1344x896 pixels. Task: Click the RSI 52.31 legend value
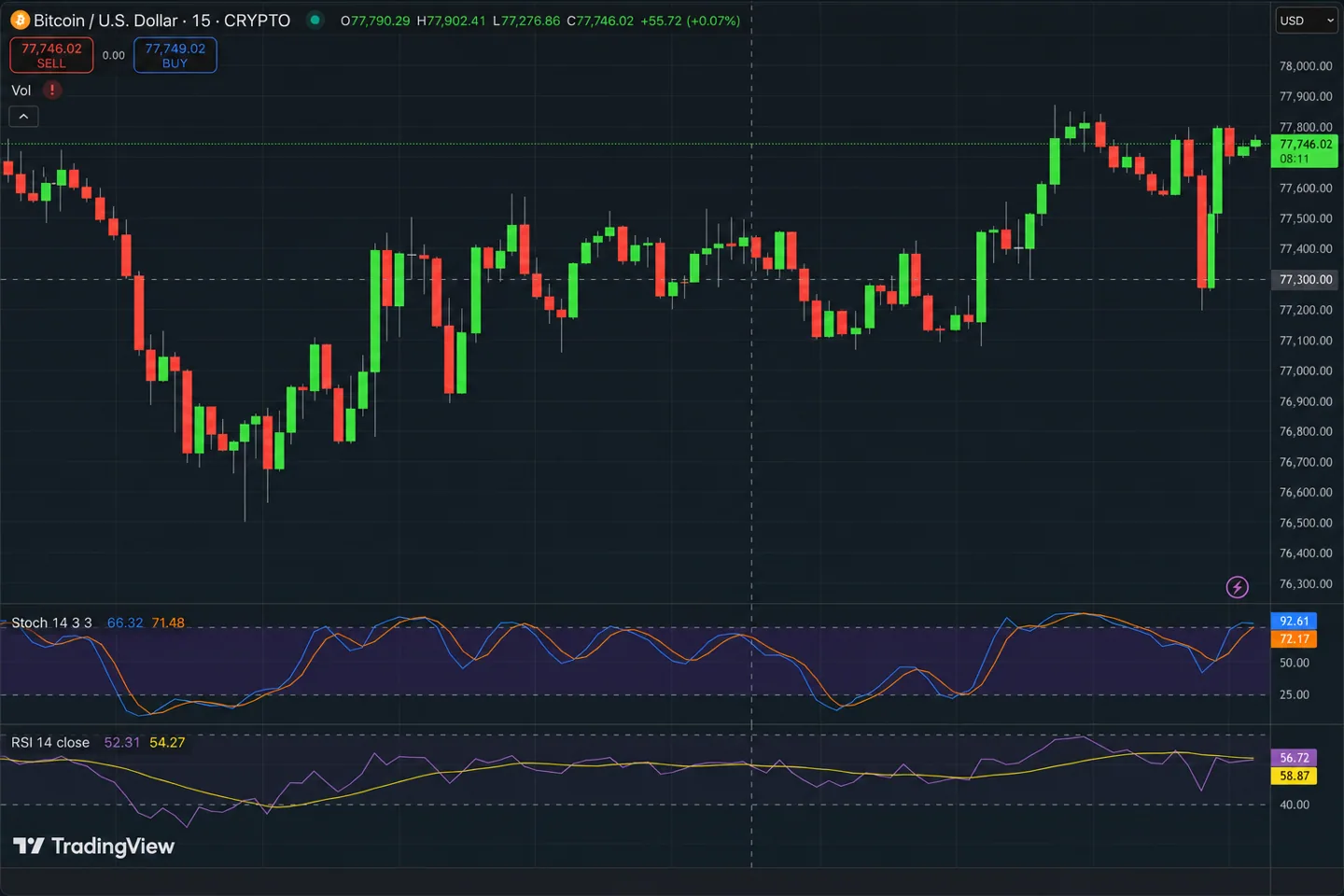pos(121,742)
